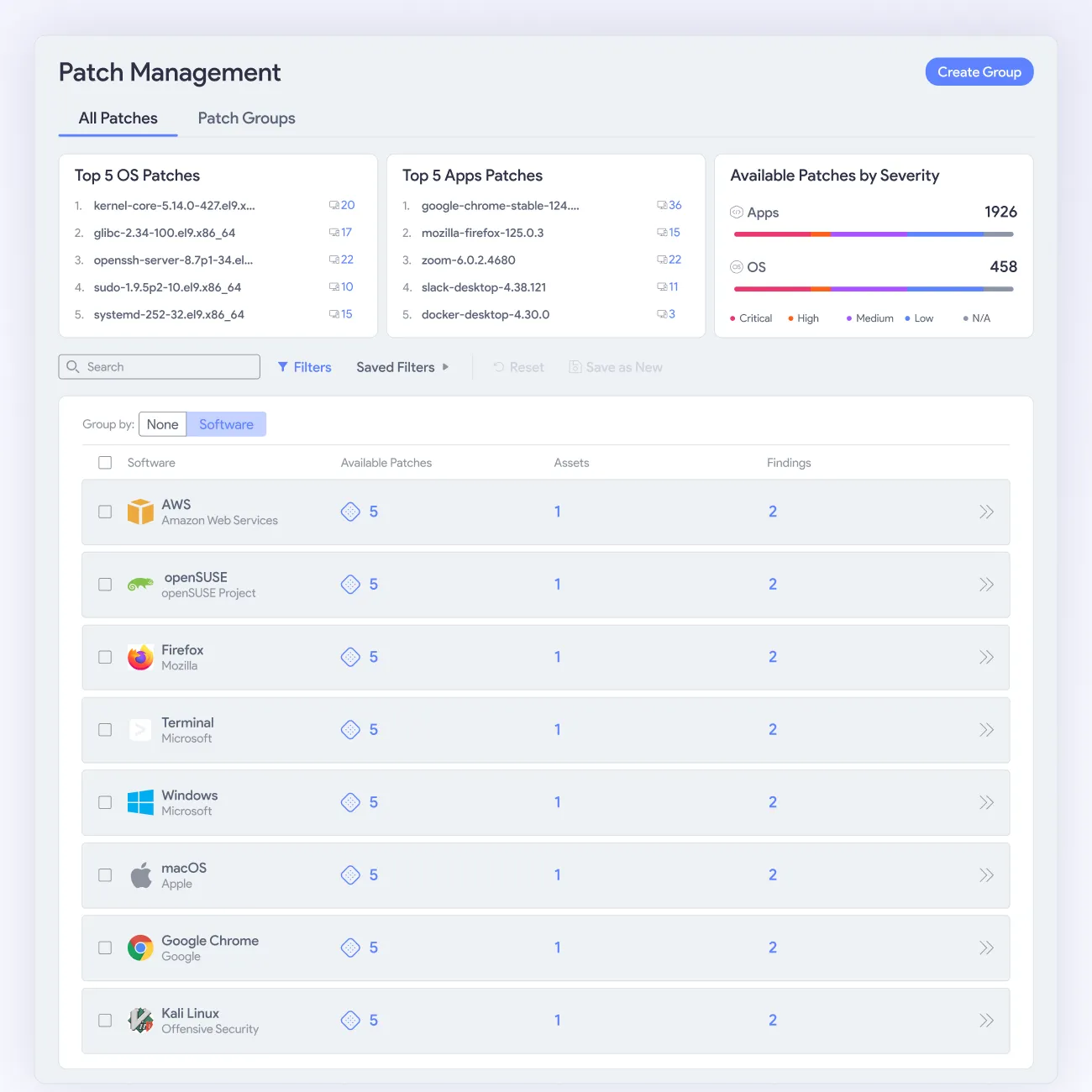Click the device icon next to google-chrome-stable count
Screen dimensions: 1092x1092
(662, 205)
